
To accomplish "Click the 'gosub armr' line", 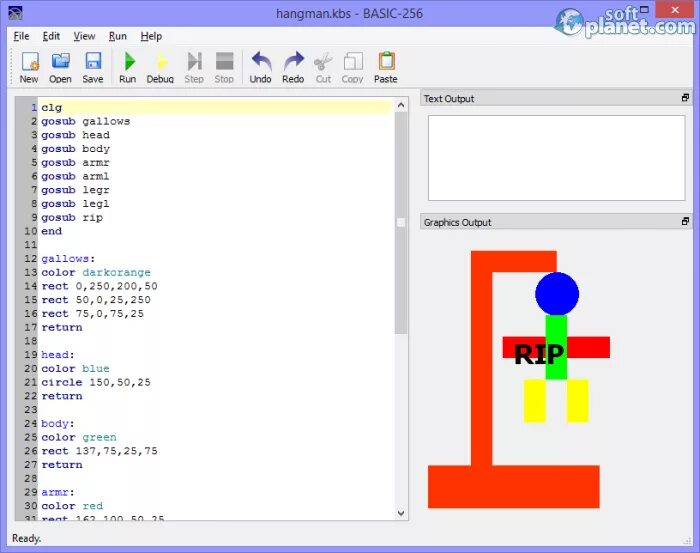I will click(75, 162).
